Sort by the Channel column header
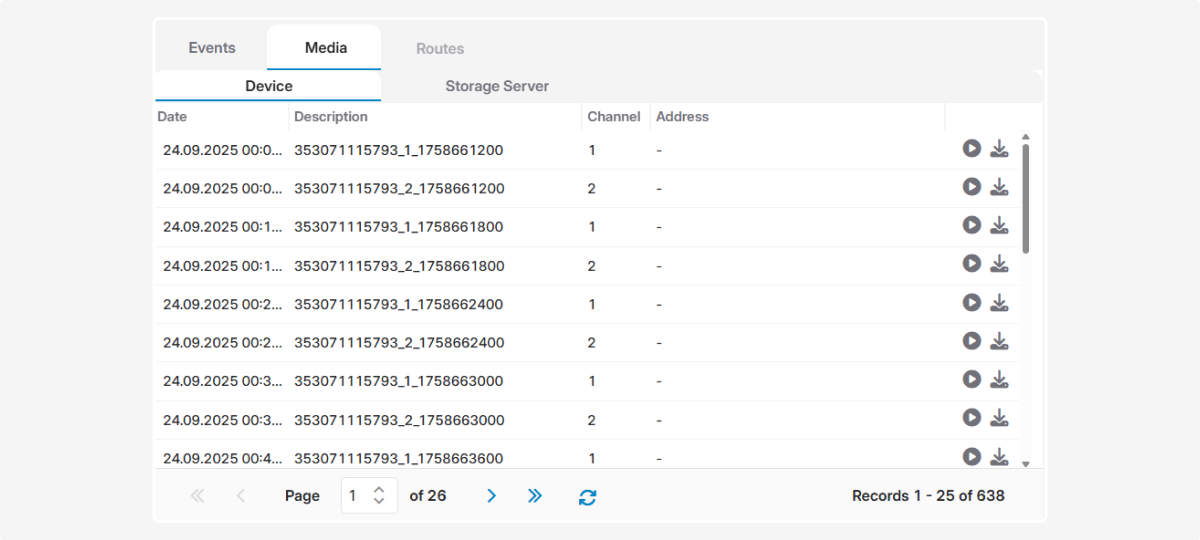This screenshot has width=1200, height=540. (x=613, y=117)
